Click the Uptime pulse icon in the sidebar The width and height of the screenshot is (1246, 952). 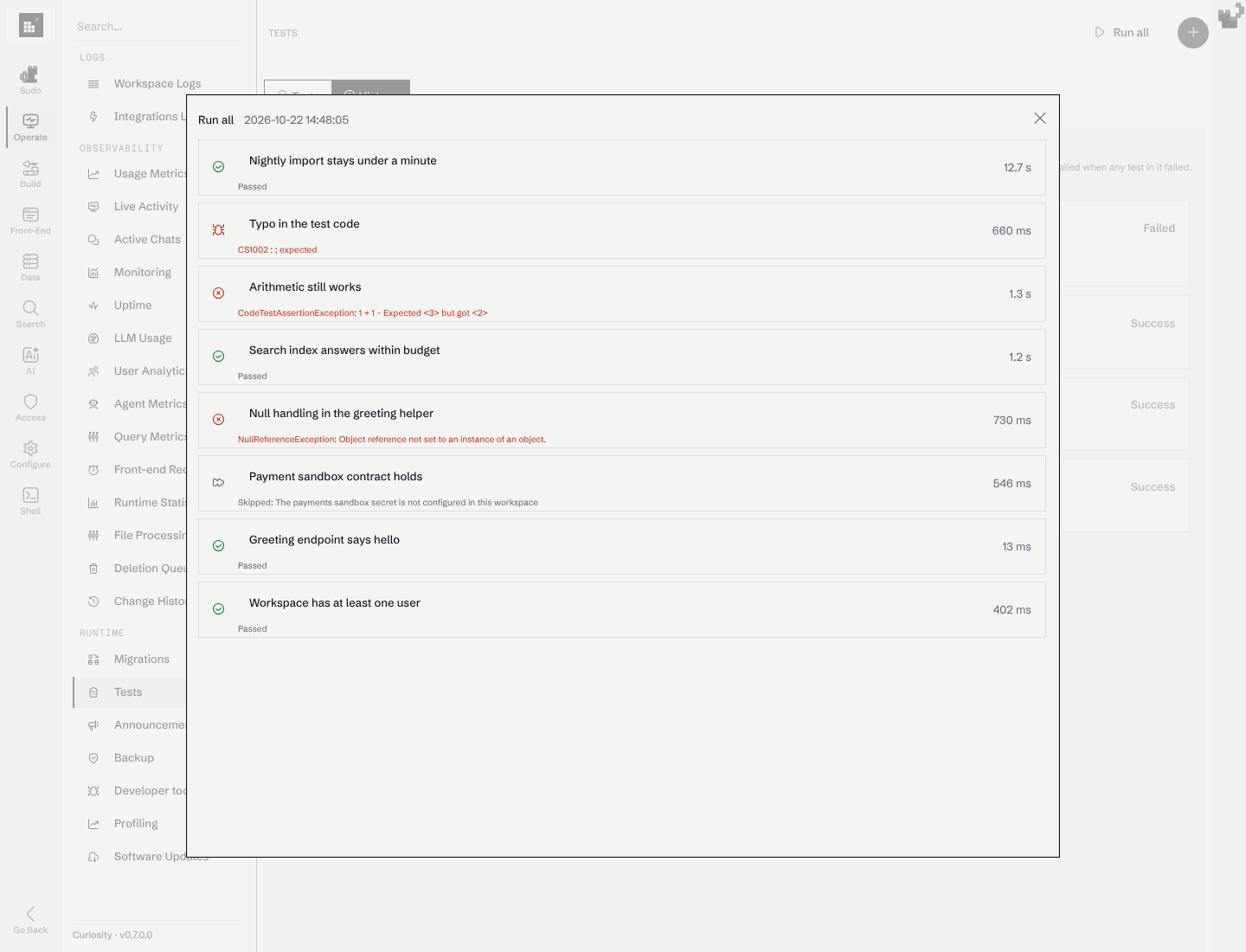(93, 306)
